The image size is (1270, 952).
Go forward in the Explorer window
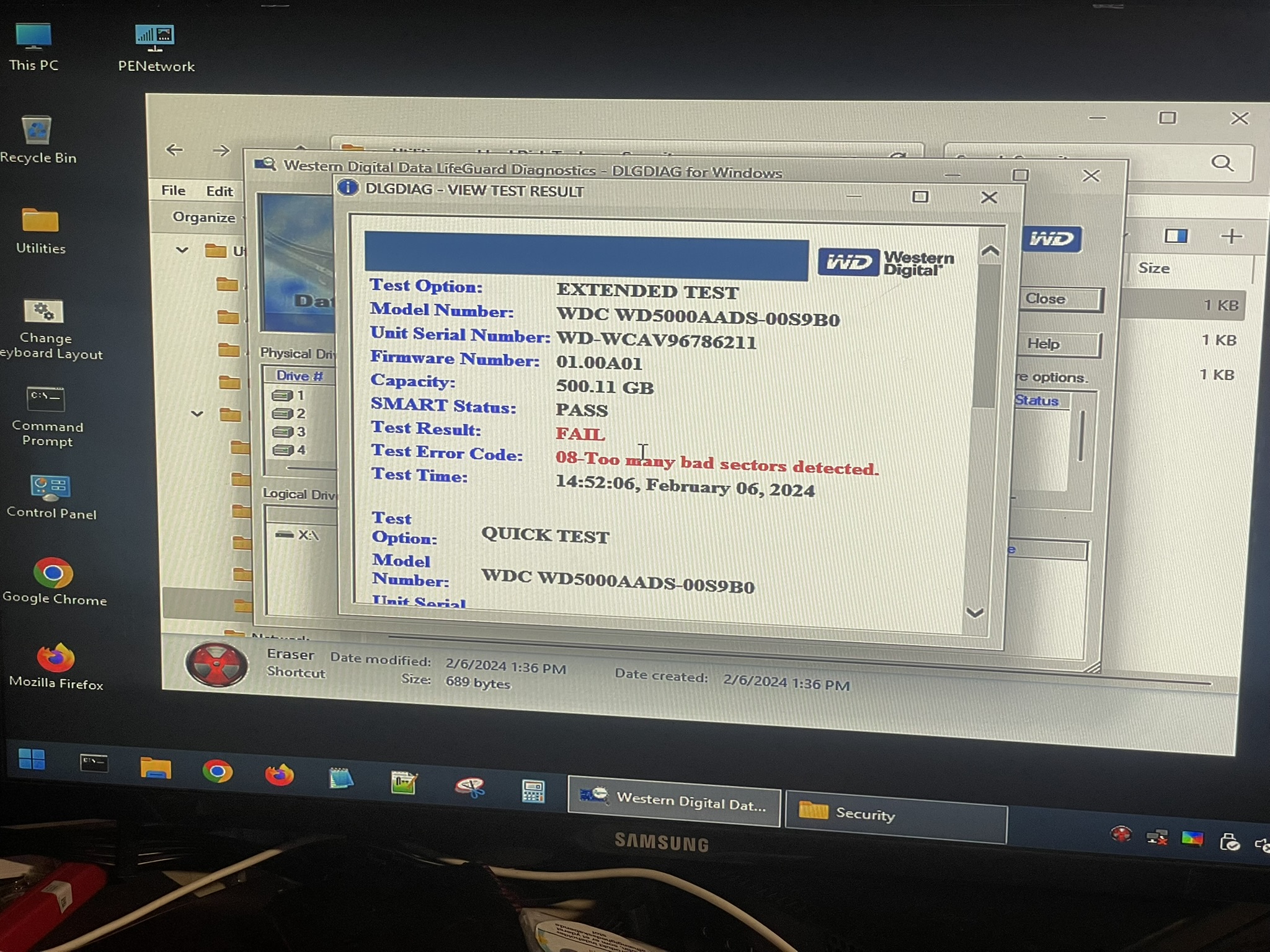pyautogui.click(x=221, y=151)
